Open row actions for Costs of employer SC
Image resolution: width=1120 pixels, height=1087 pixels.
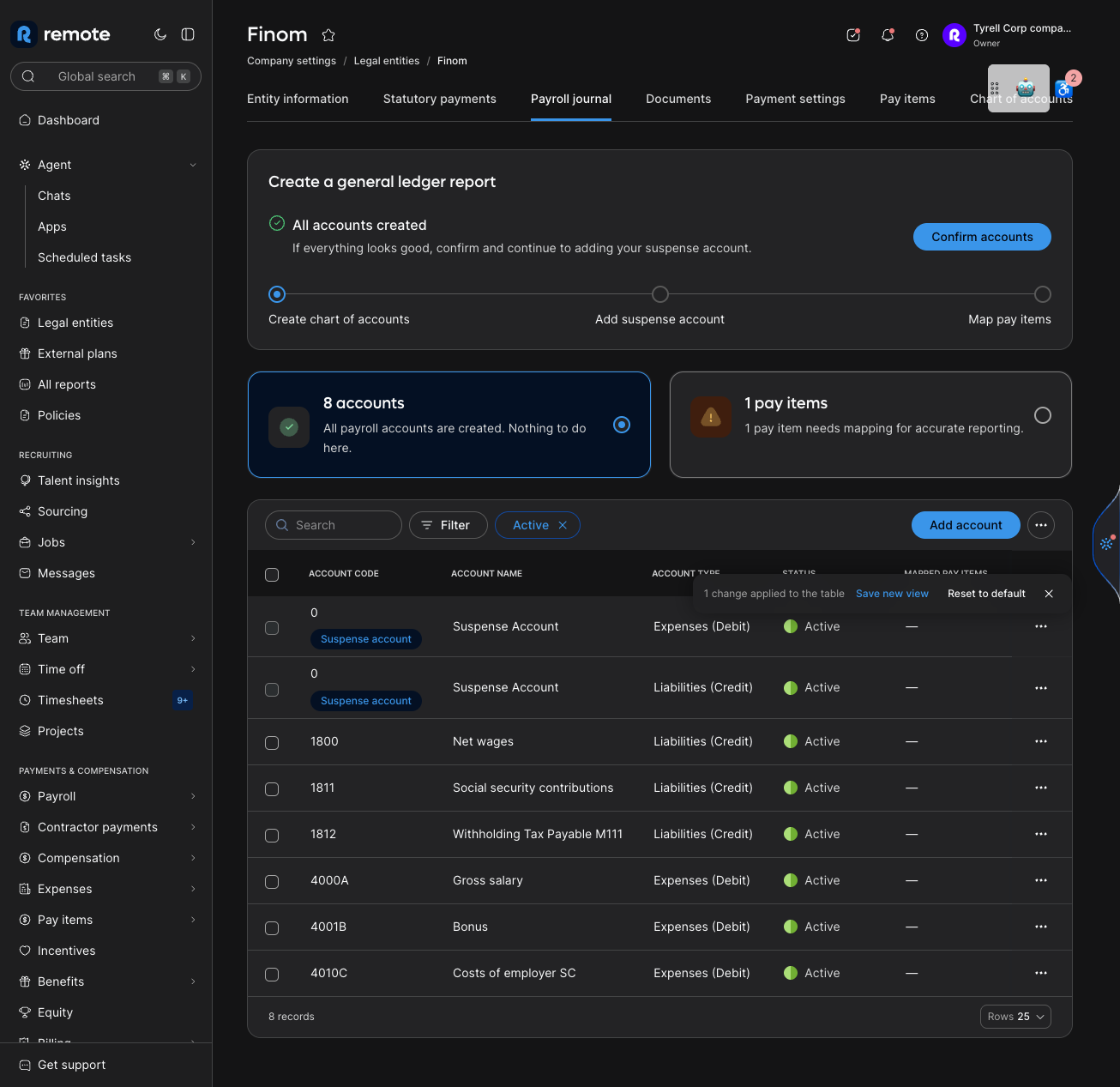(x=1041, y=973)
